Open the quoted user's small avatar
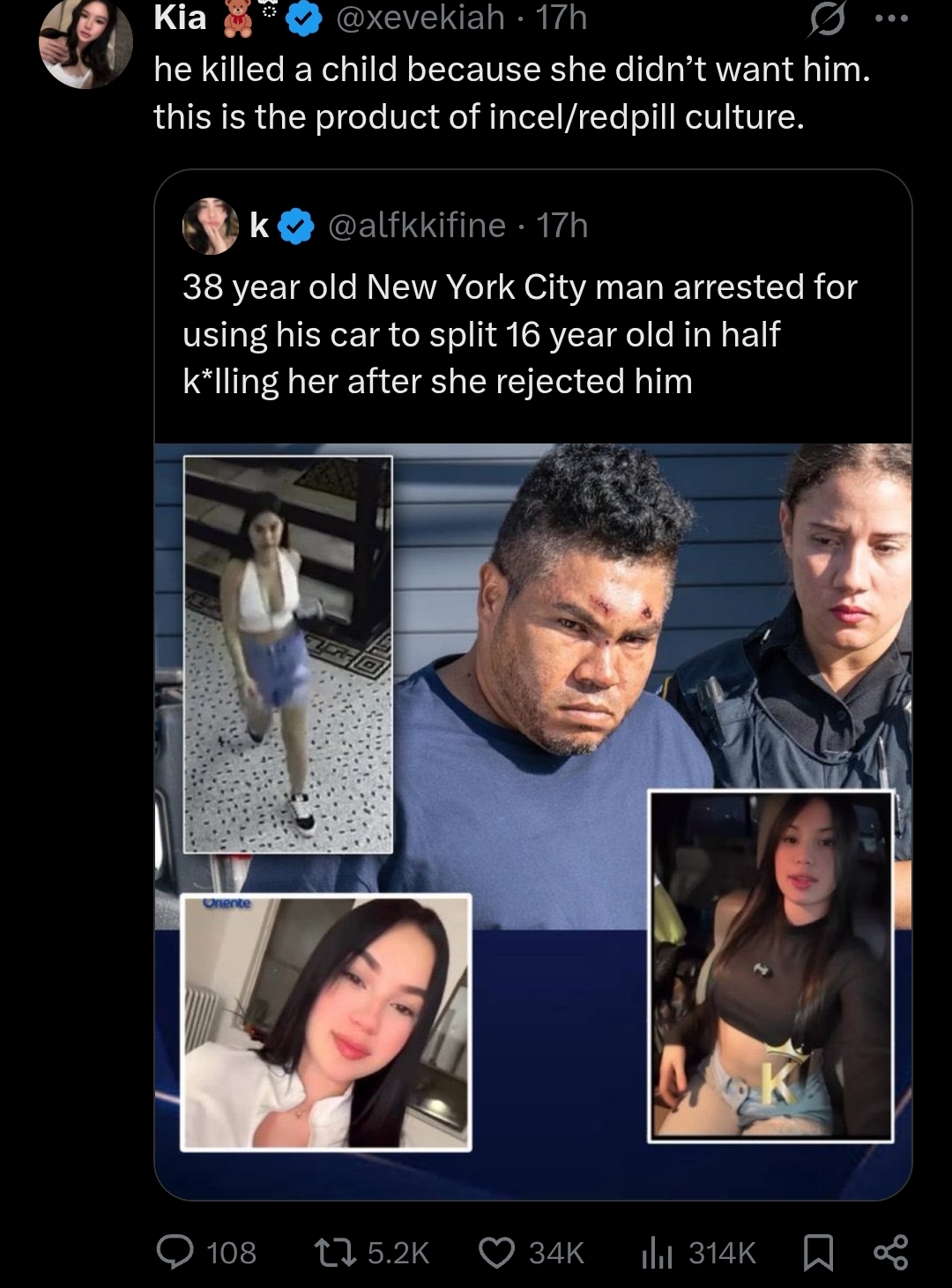Viewport: 952px width, 1288px height. click(x=210, y=227)
